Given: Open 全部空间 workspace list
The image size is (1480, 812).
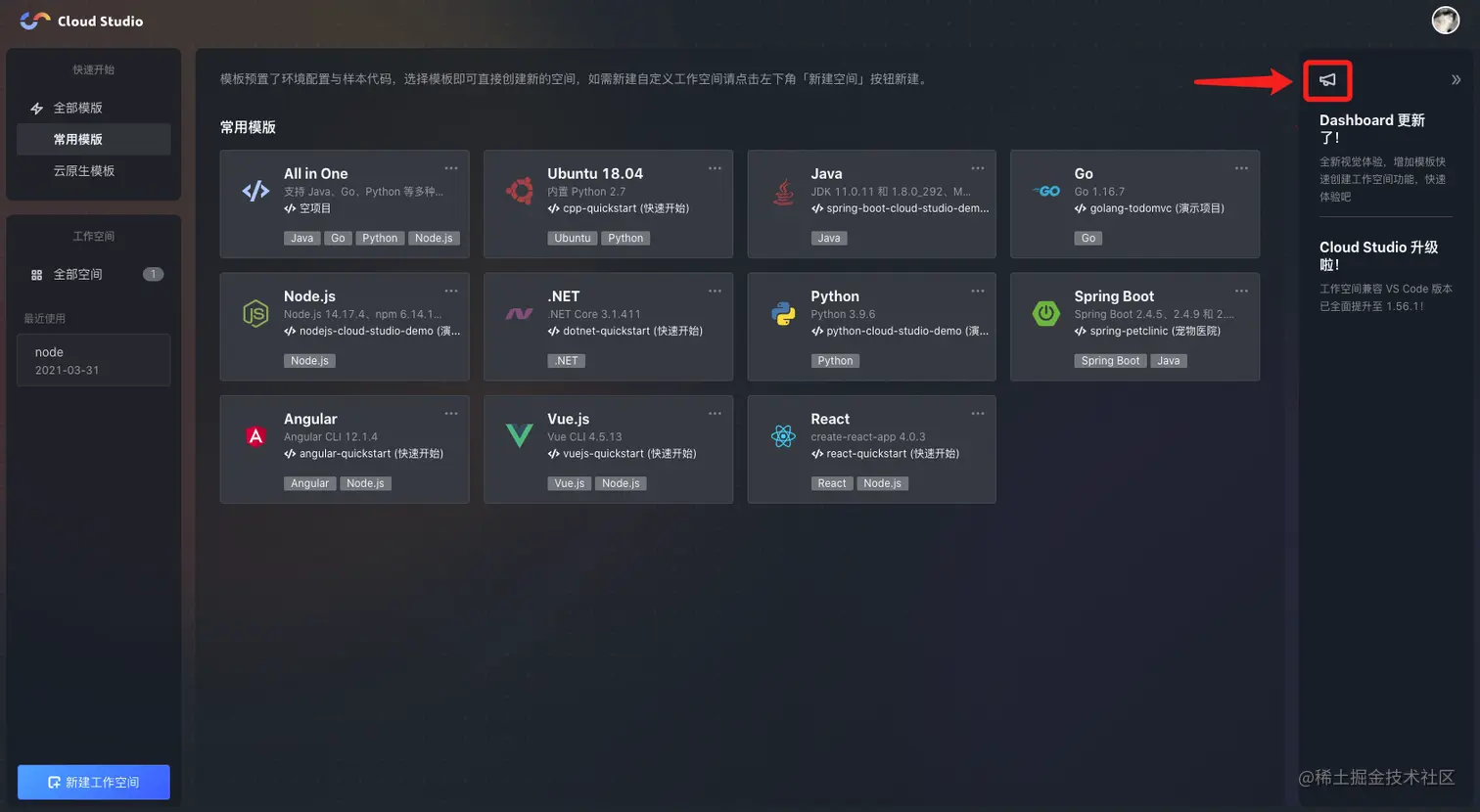Looking at the screenshot, I should 94,274.
